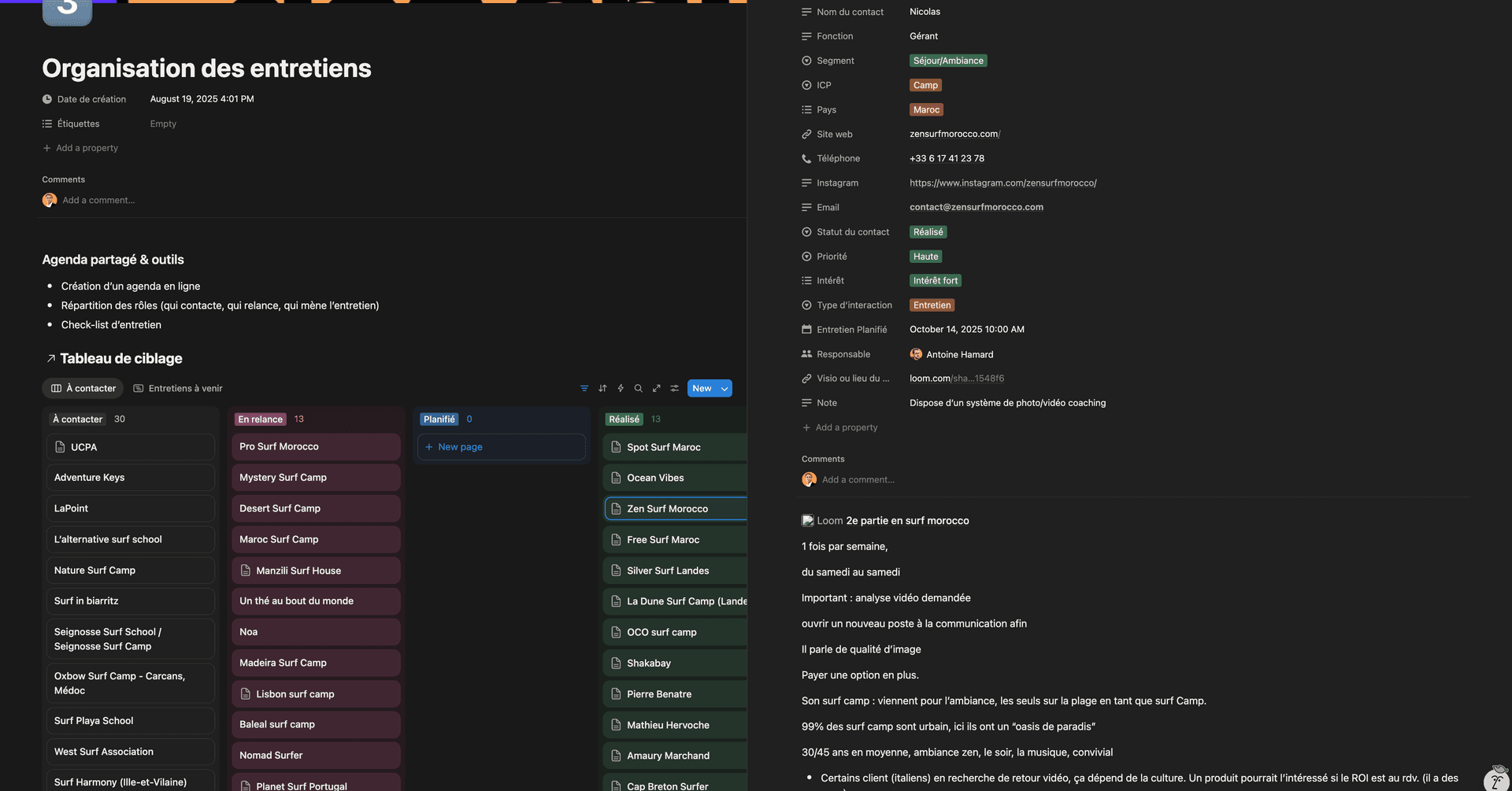The width and height of the screenshot is (1512, 791).
Task: Open the UCPA card
Action: coord(131,447)
